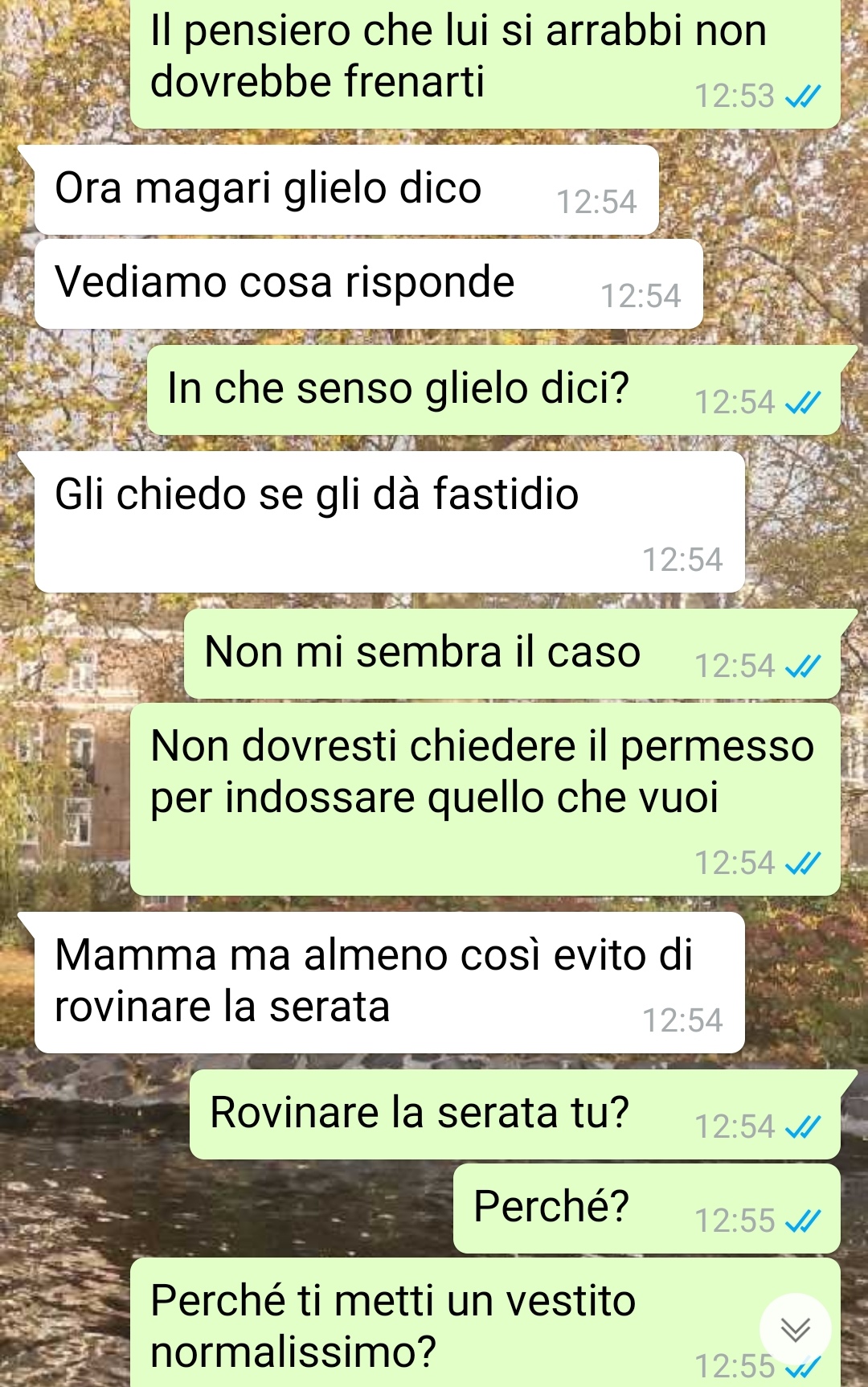The height and width of the screenshot is (1387, 868).
Task: Tap 'In che senso glielo dici?' message text
Action: [x=398, y=388]
